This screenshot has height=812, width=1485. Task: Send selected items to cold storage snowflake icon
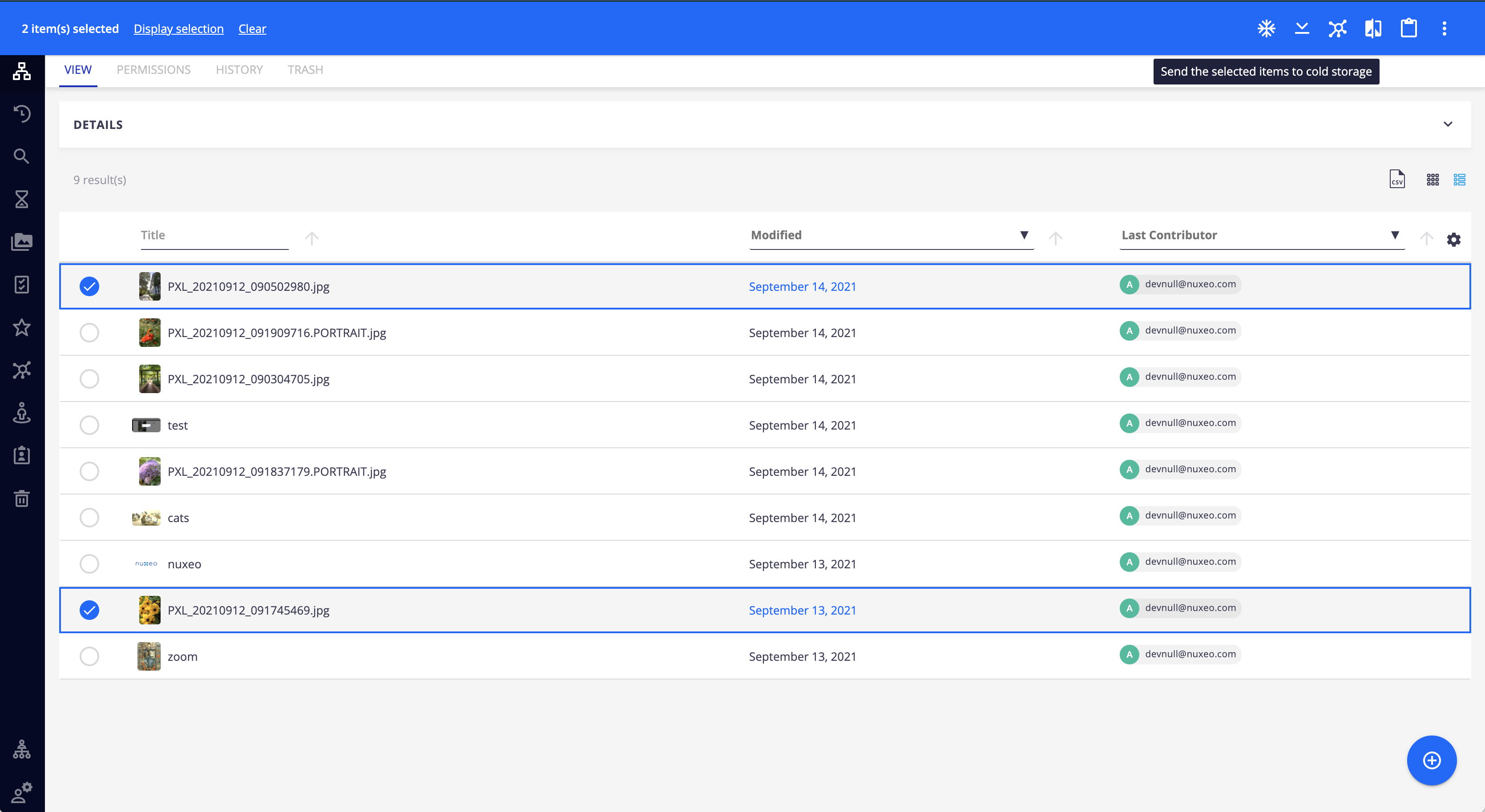[1266, 28]
